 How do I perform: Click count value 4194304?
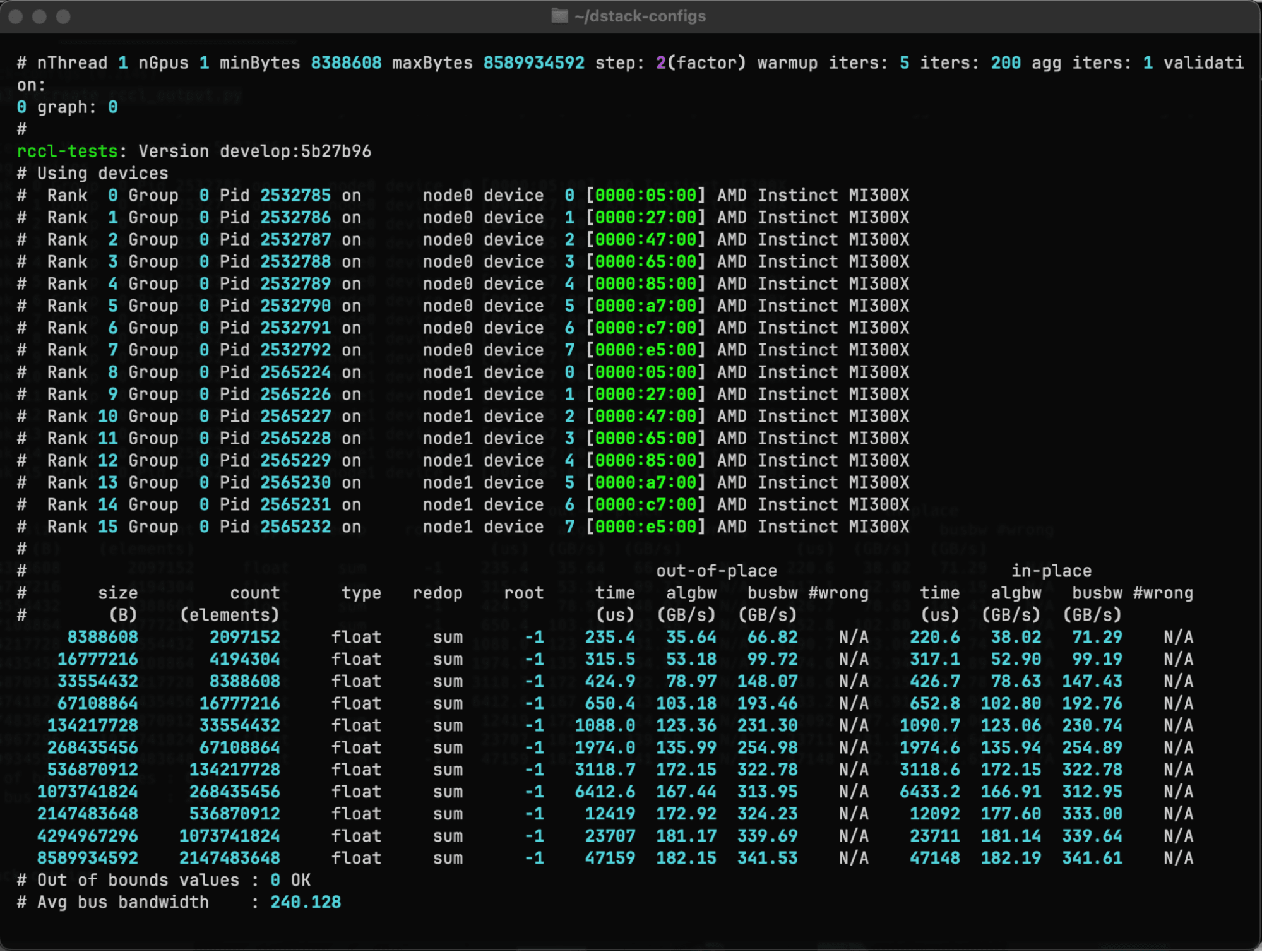click(x=244, y=660)
